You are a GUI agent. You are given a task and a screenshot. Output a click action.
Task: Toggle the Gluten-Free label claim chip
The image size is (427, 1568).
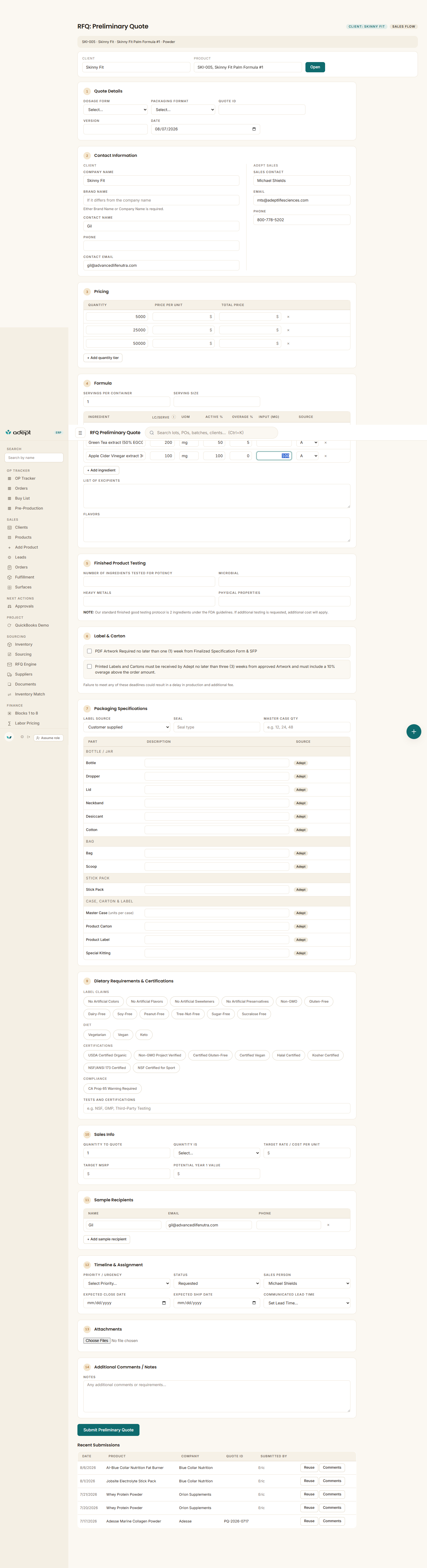click(319, 1001)
